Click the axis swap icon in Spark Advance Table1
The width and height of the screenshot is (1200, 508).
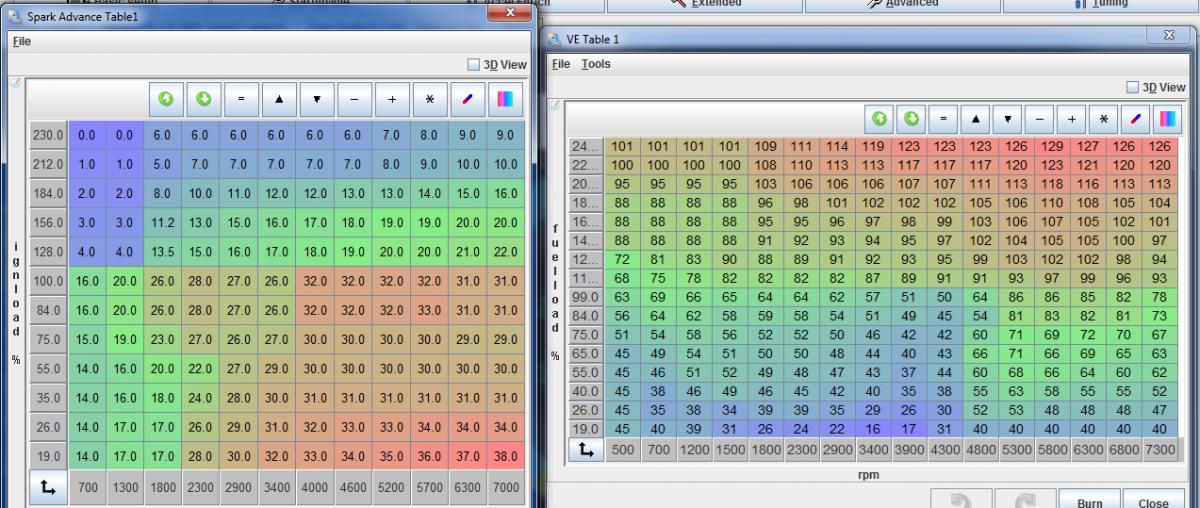(47, 490)
